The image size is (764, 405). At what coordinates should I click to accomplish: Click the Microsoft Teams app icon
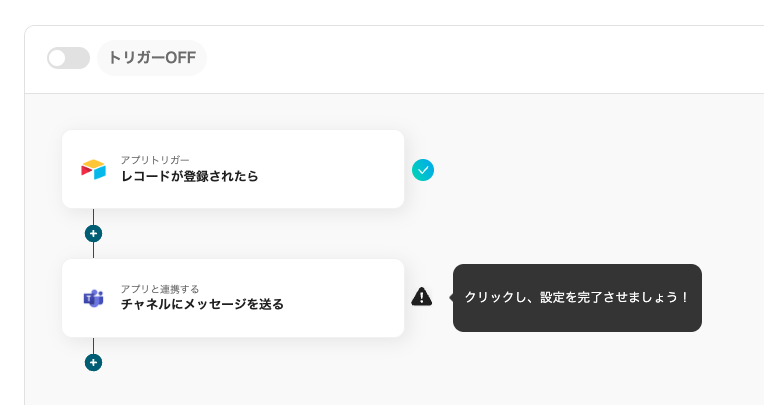click(x=93, y=298)
